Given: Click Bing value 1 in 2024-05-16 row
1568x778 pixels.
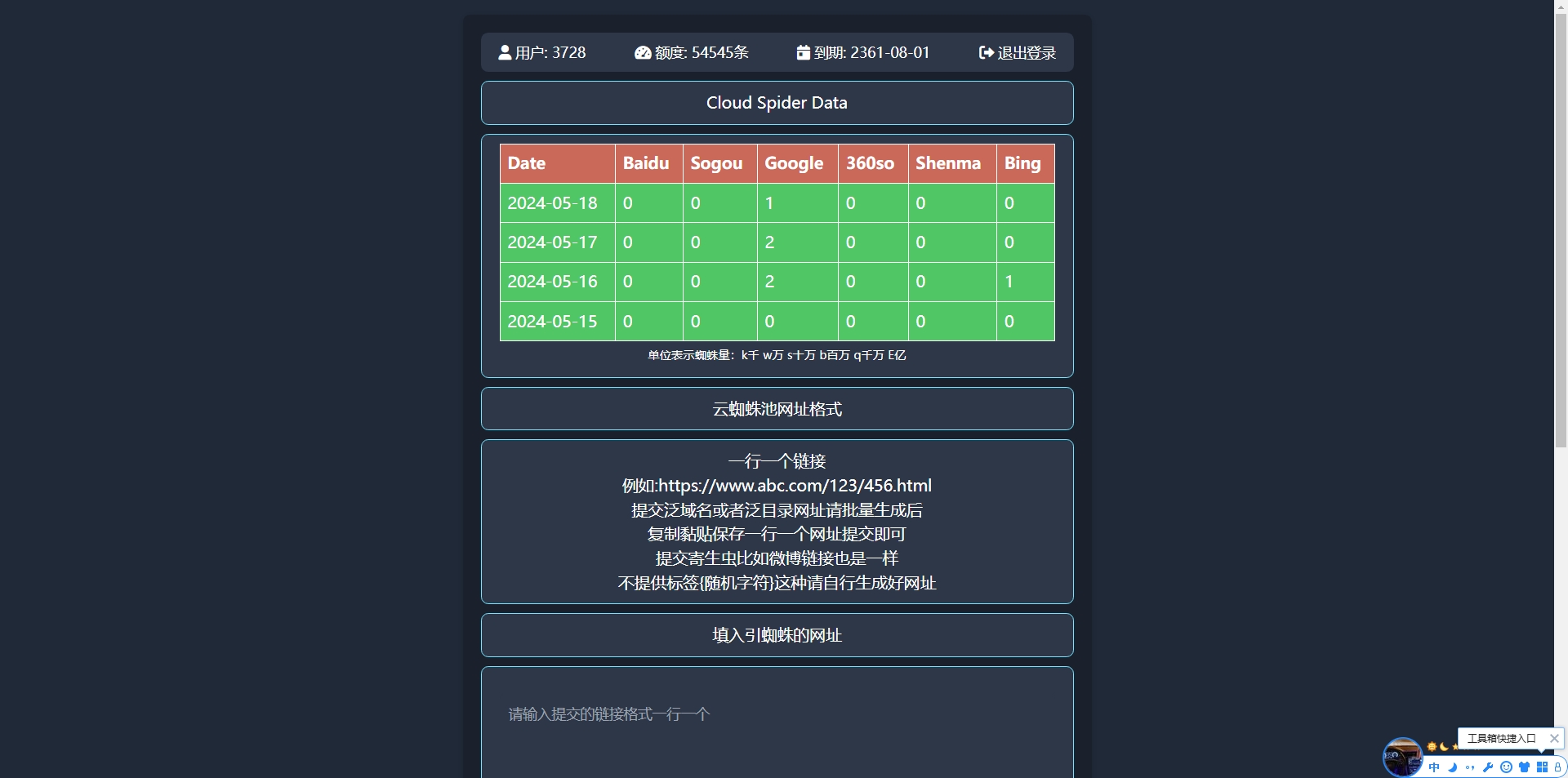Looking at the screenshot, I should pyautogui.click(x=1026, y=282).
